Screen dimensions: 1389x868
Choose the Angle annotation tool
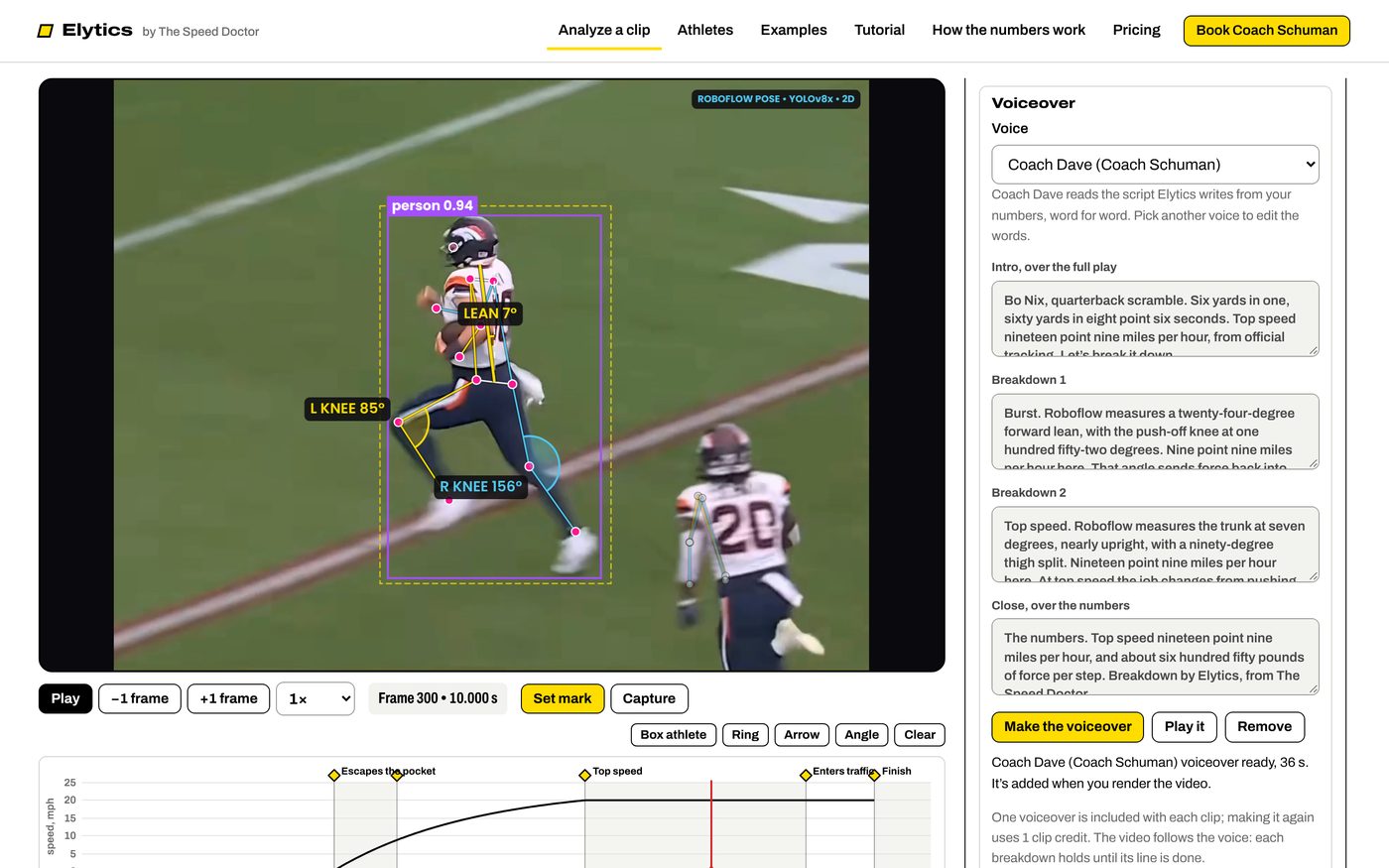(x=861, y=735)
